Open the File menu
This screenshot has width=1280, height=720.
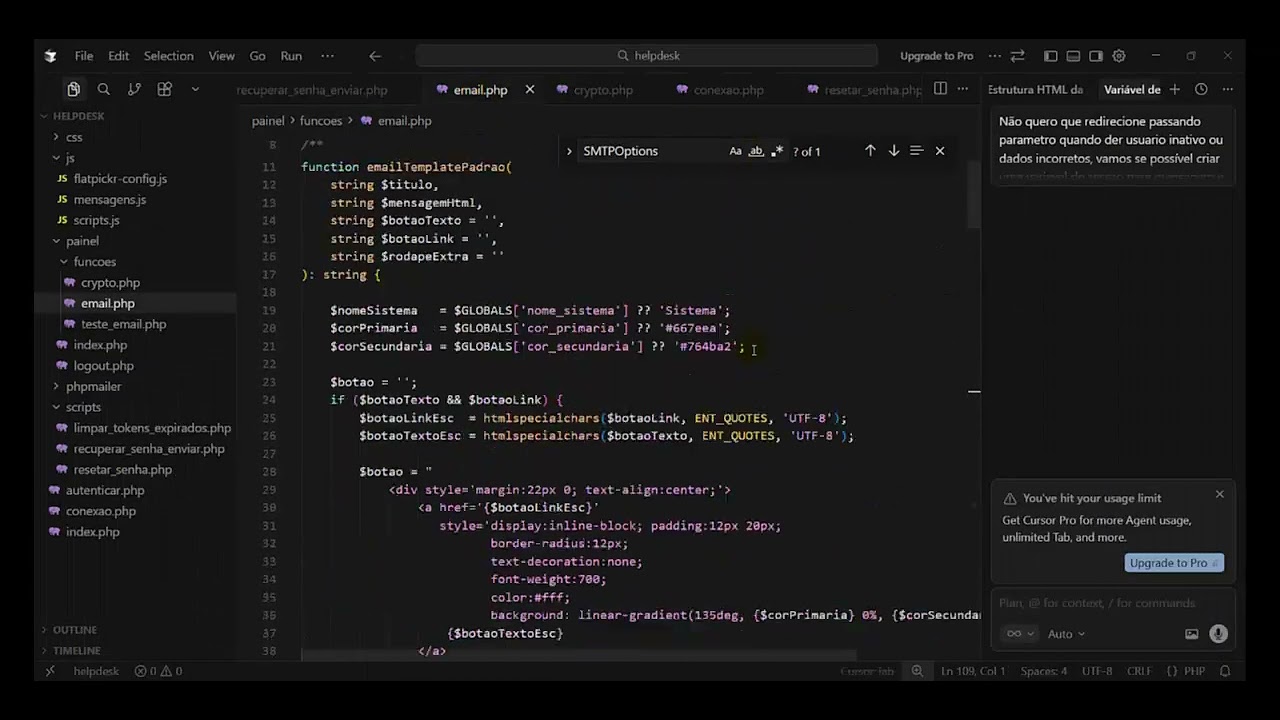pos(84,56)
